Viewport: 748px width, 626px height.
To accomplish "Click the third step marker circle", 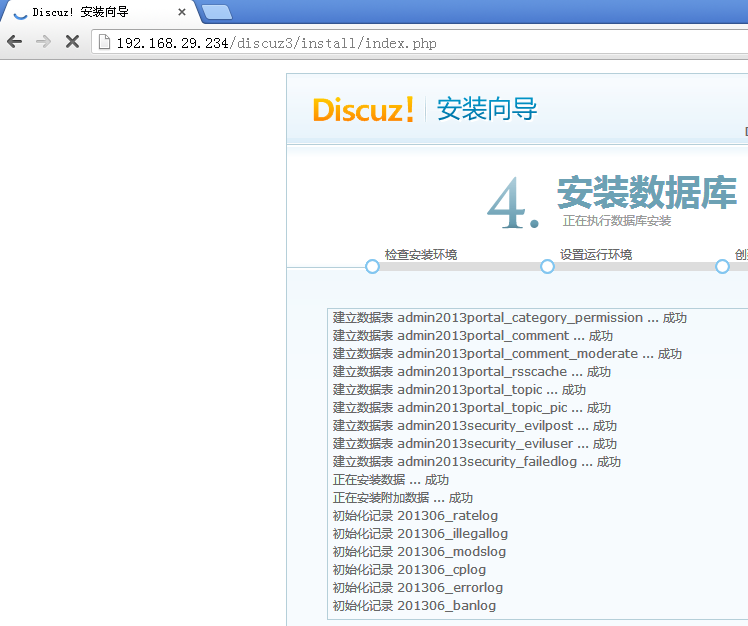I will (x=723, y=267).
